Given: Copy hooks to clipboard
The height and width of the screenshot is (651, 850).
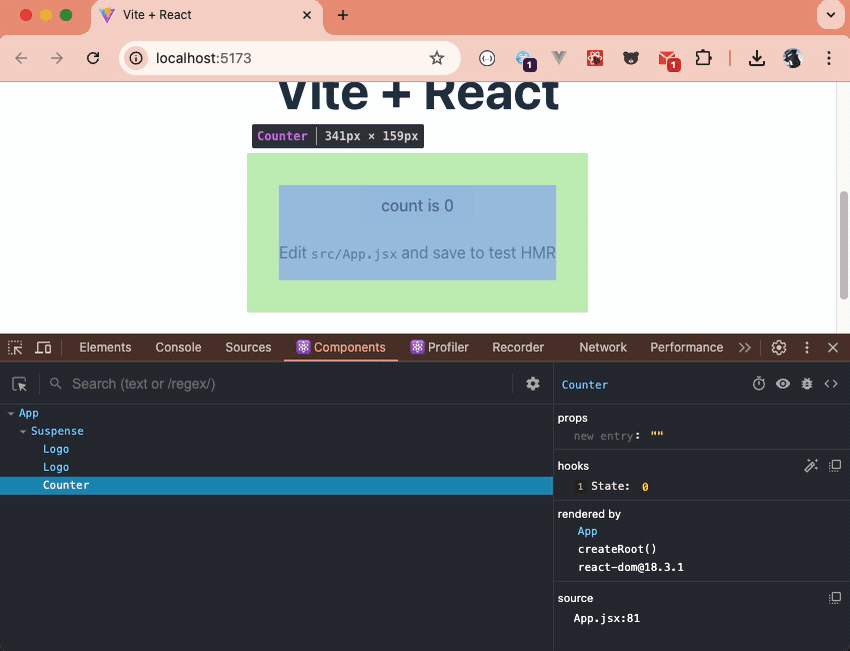Looking at the screenshot, I should coord(835,466).
